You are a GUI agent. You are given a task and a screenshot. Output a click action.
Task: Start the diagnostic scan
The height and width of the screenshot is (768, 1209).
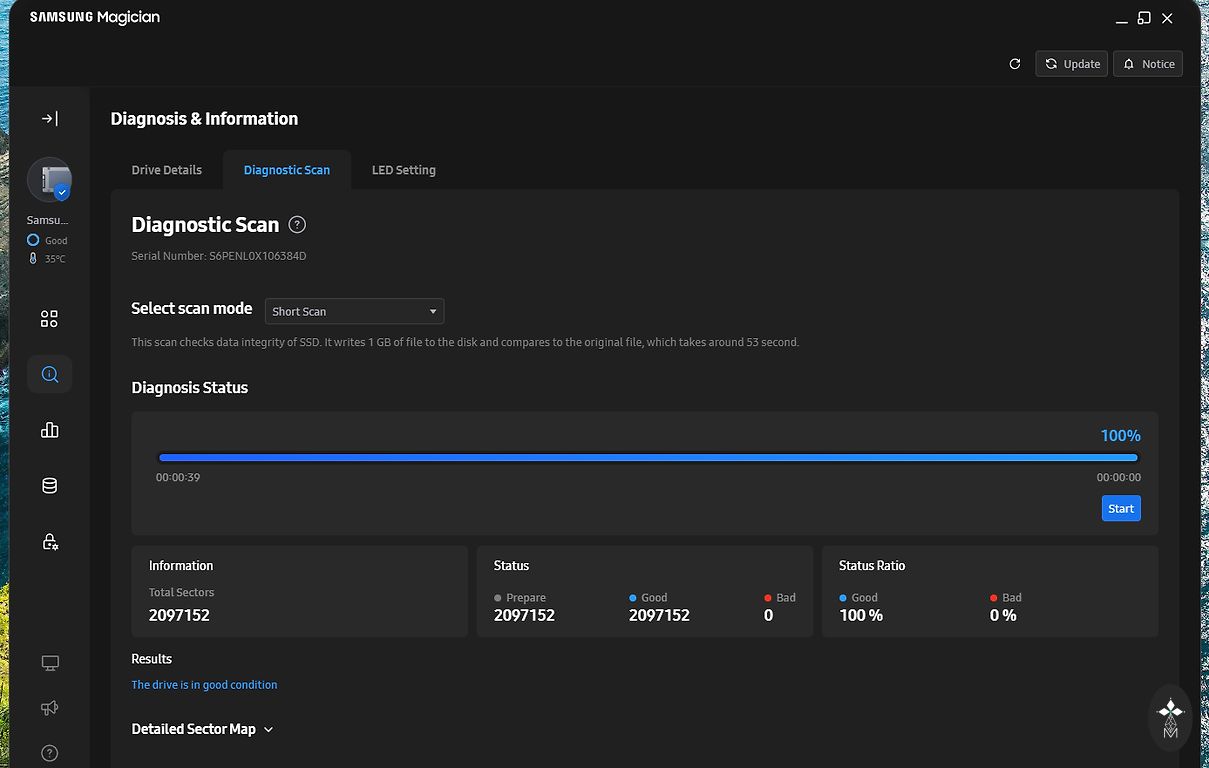click(1120, 509)
